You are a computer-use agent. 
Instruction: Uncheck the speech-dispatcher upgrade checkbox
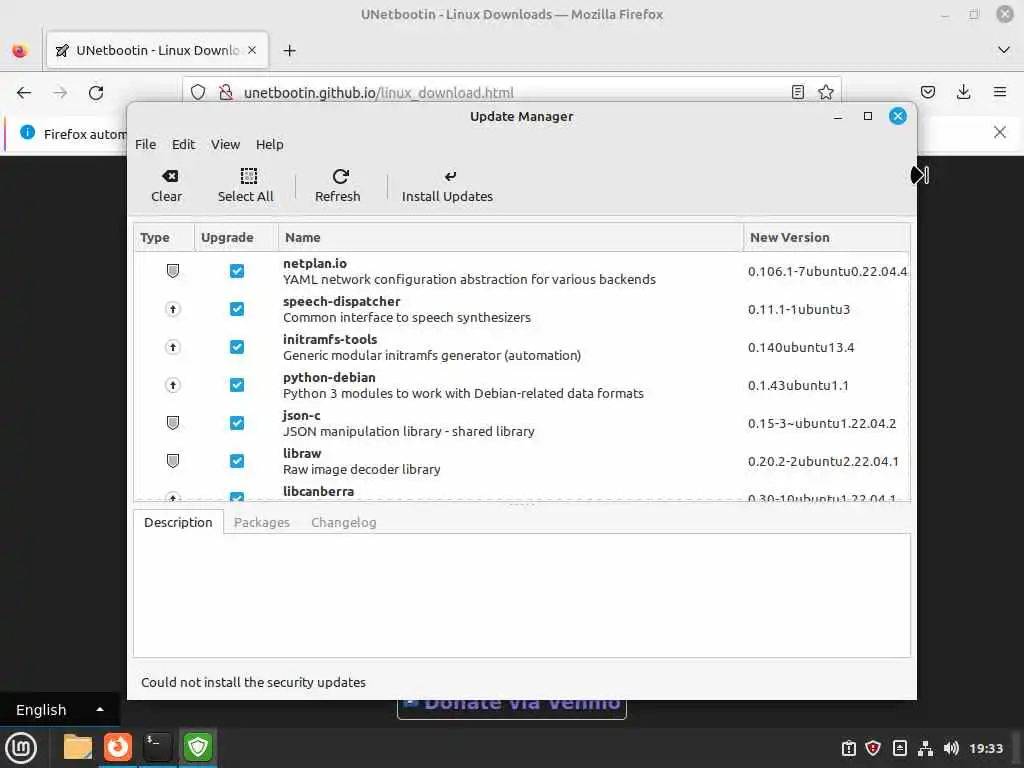[x=237, y=309]
